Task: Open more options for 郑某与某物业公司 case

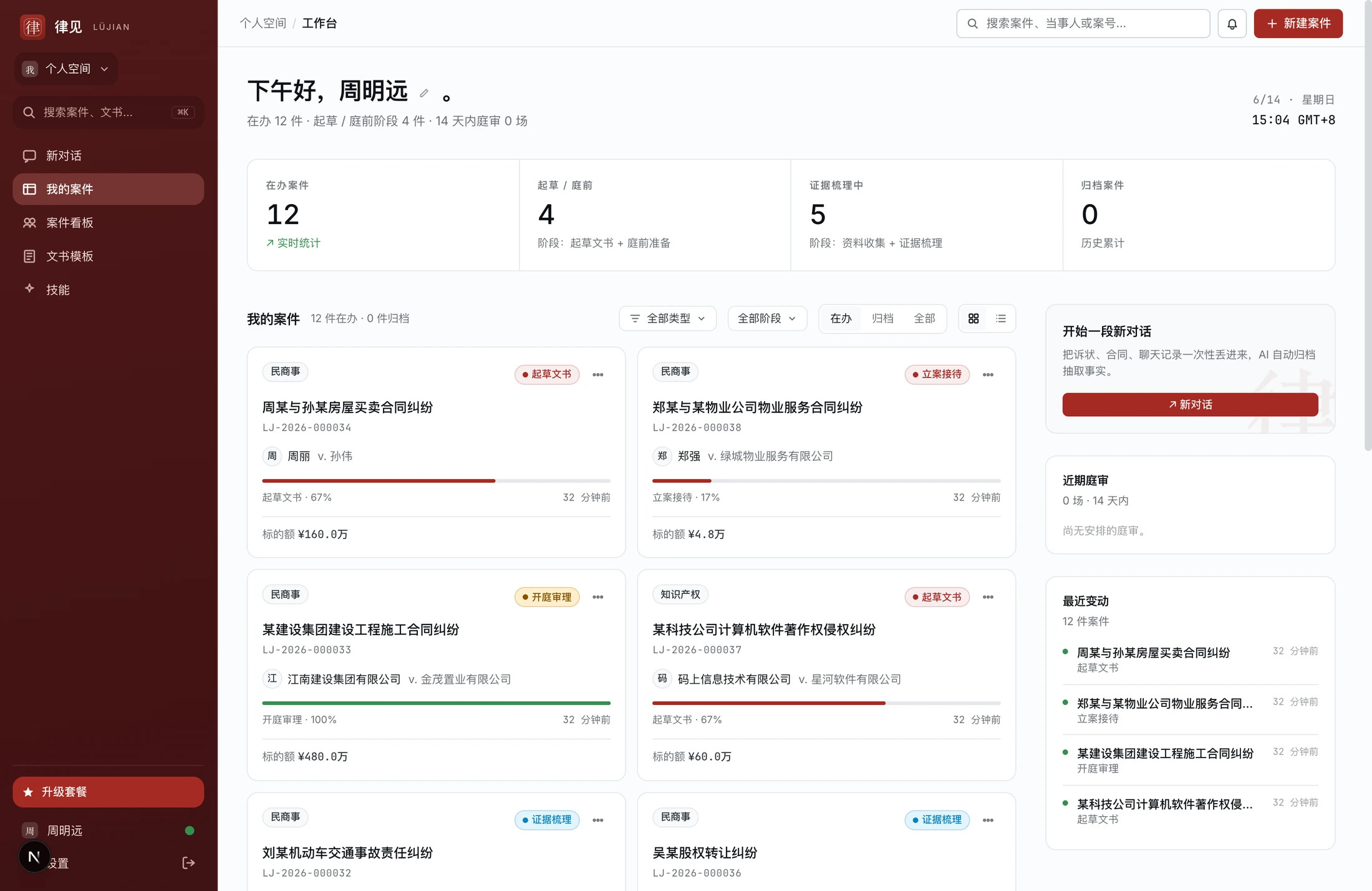Action: [988, 374]
